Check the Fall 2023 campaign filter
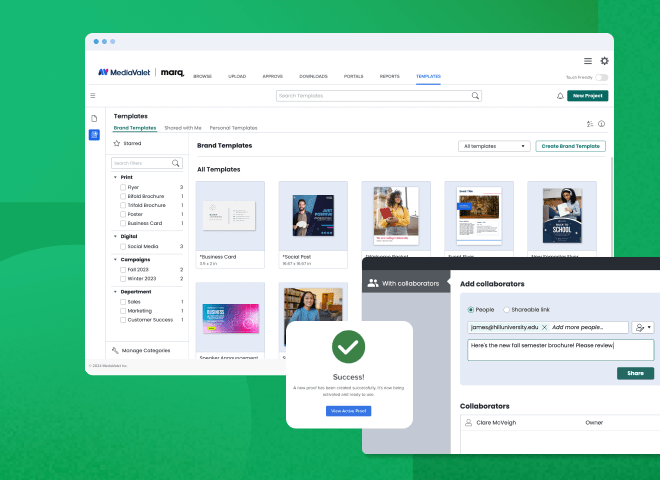This screenshot has width=660, height=480. [x=123, y=269]
